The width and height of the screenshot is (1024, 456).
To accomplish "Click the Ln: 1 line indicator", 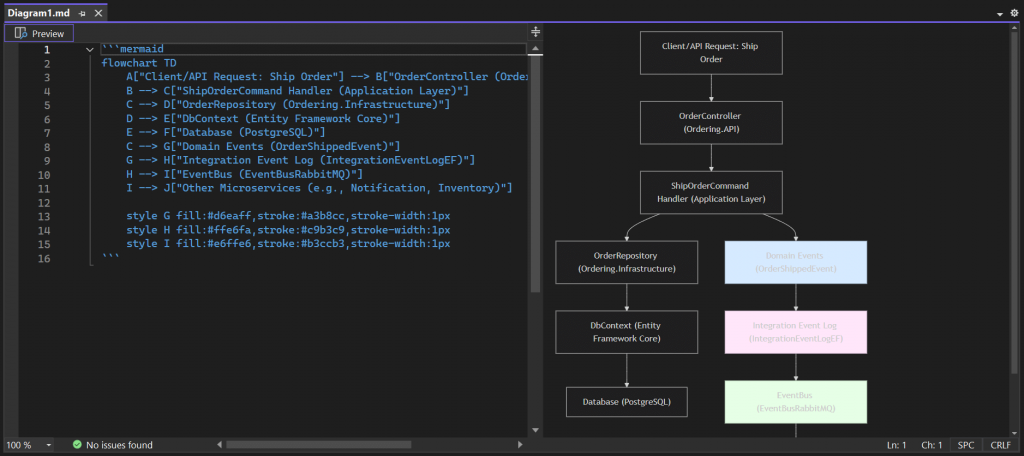I will [895, 445].
